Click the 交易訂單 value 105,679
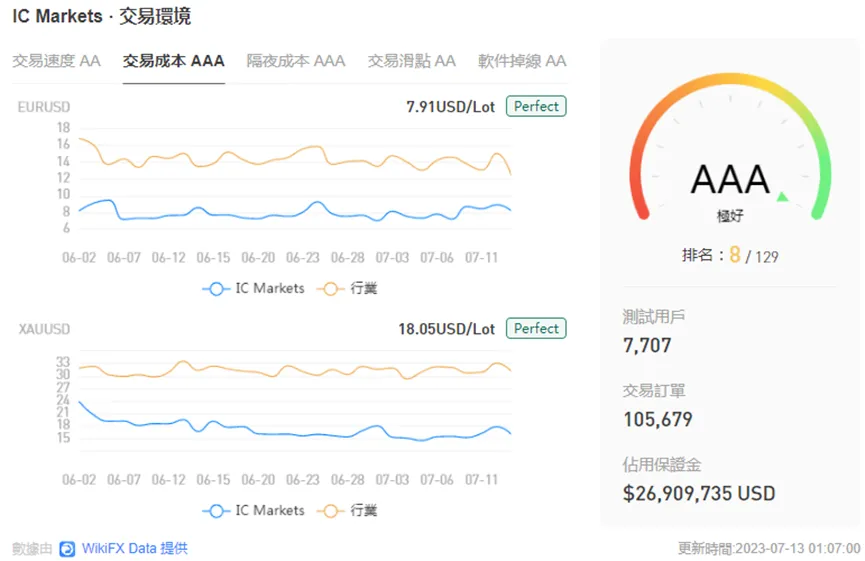 [x=658, y=420]
